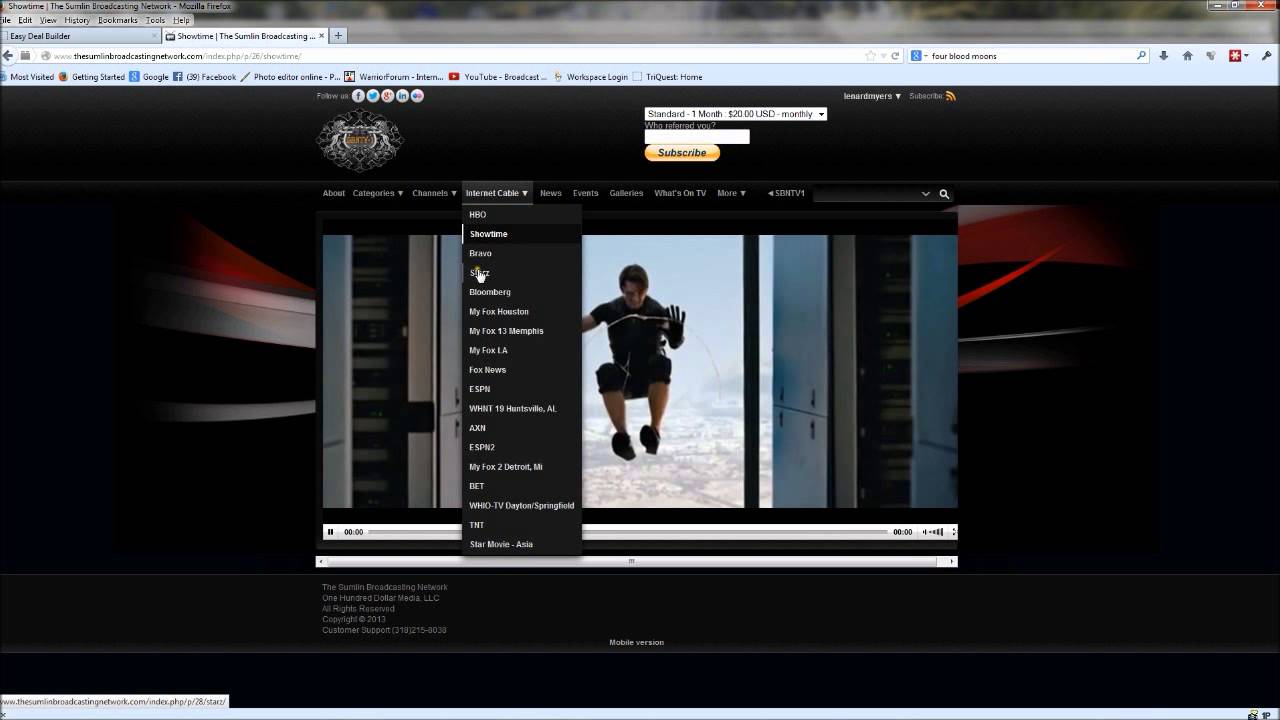Click the horizontal page scrollbar
The image size is (1280, 720).
[636, 561]
